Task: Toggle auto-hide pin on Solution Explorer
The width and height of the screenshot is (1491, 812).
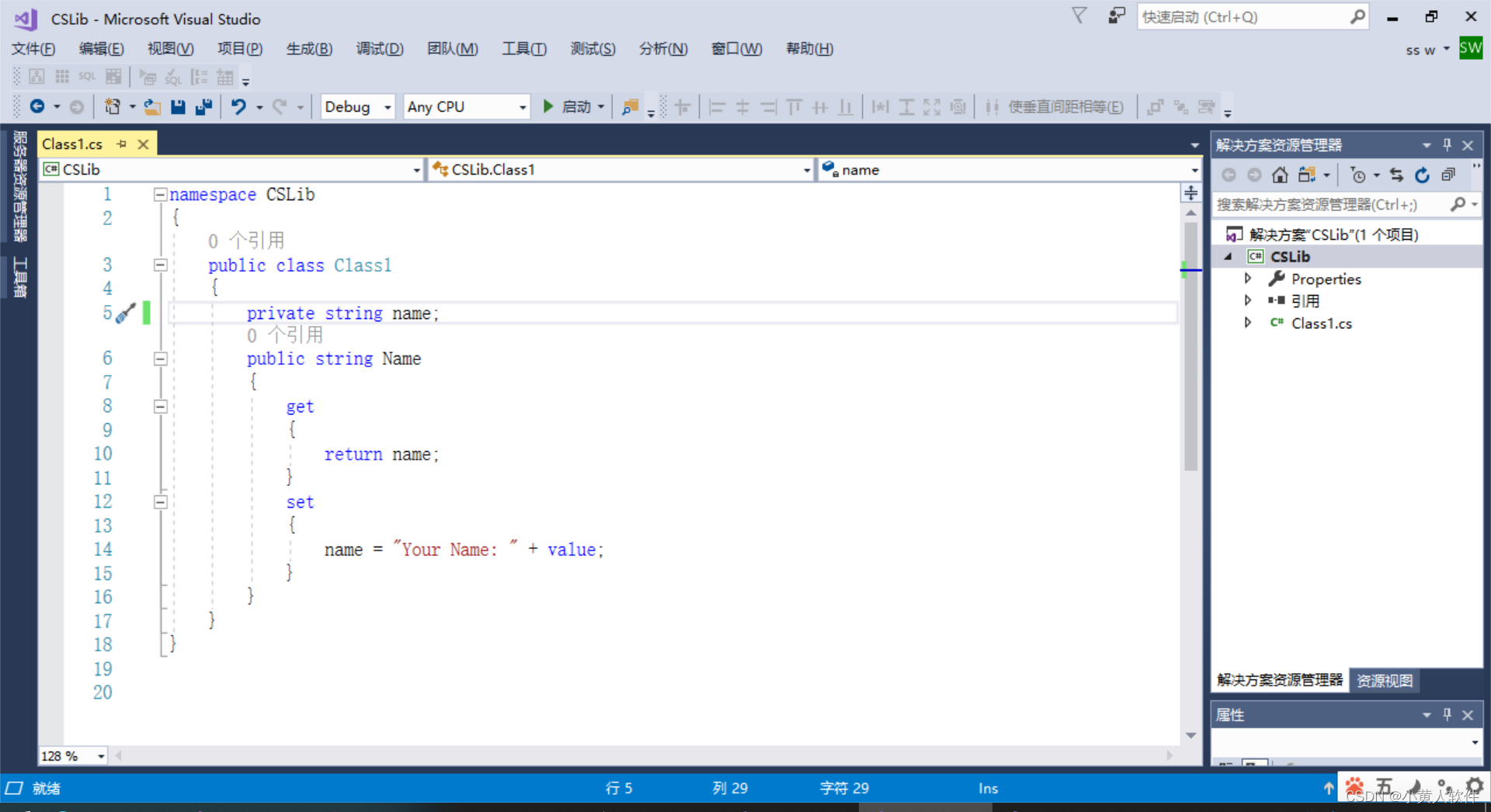Action: coord(1447,145)
